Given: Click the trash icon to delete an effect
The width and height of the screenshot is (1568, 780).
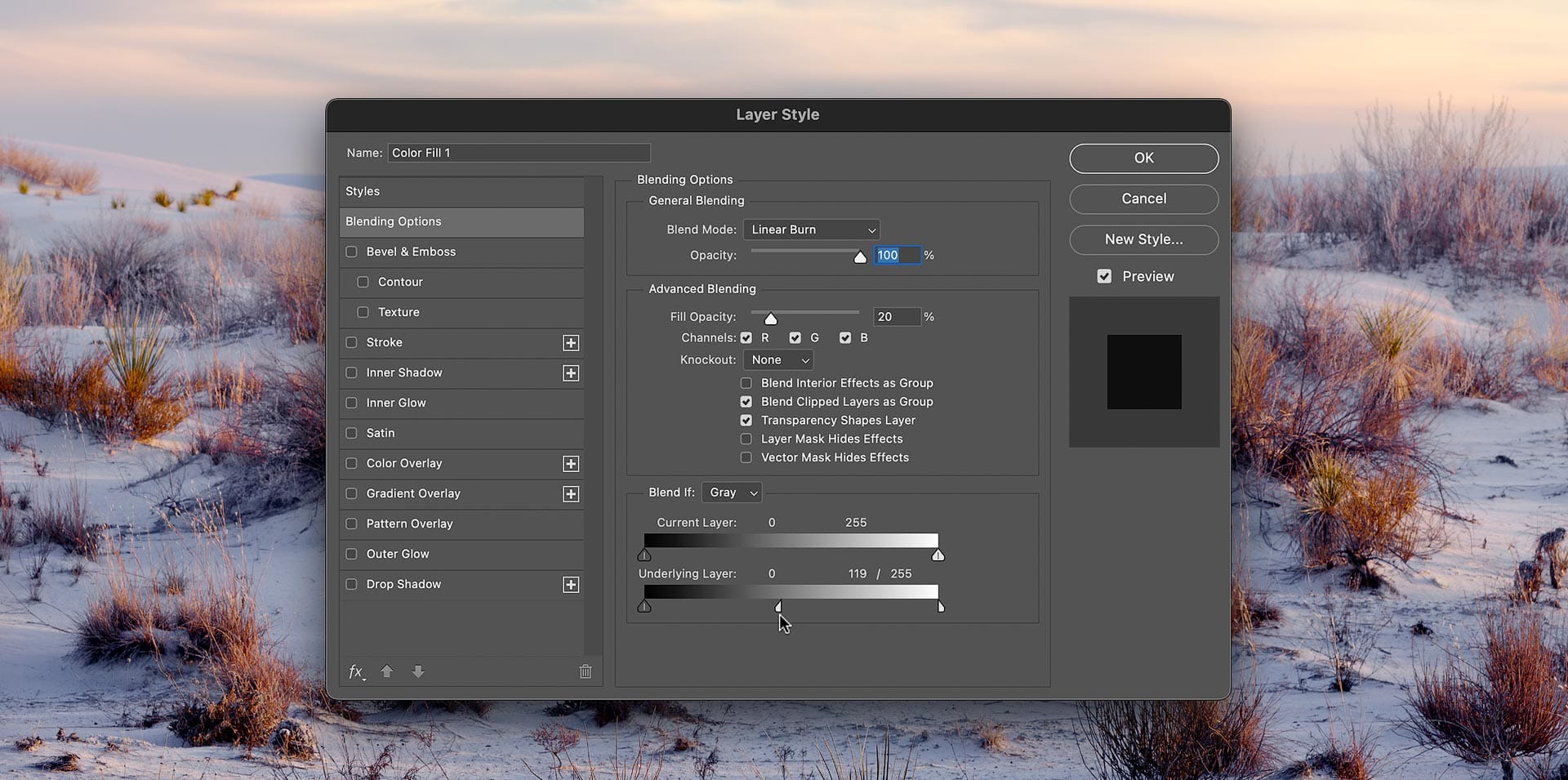Looking at the screenshot, I should pos(585,671).
